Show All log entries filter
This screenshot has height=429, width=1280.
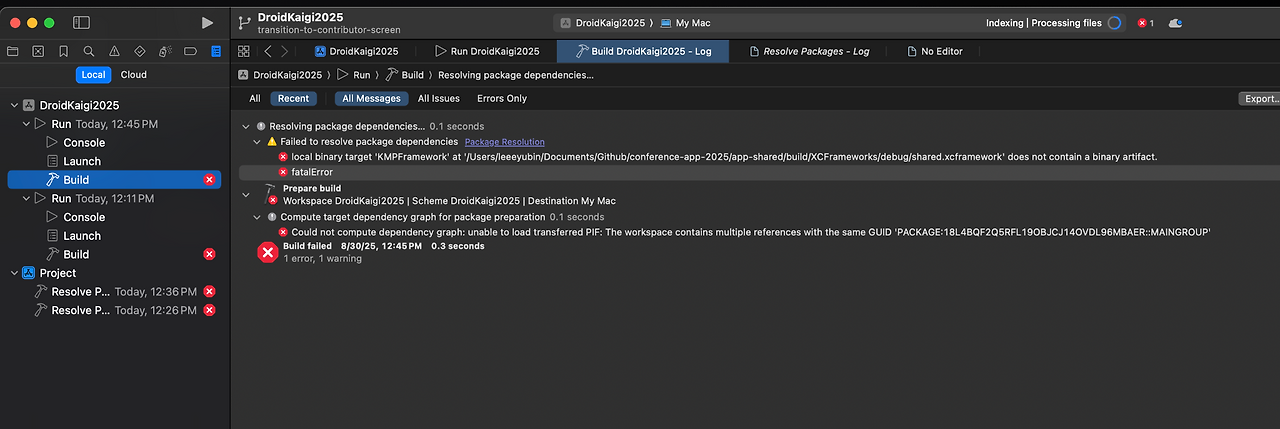255,99
